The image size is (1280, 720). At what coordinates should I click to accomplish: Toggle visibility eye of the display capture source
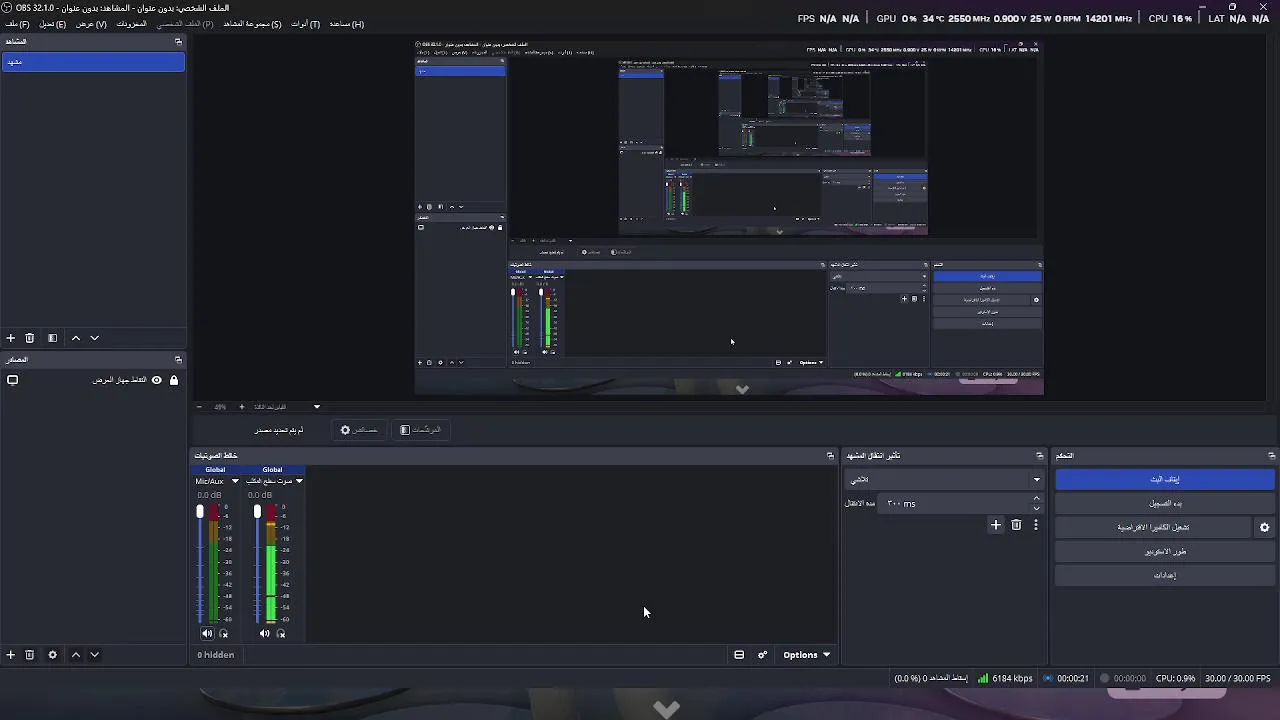point(156,380)
